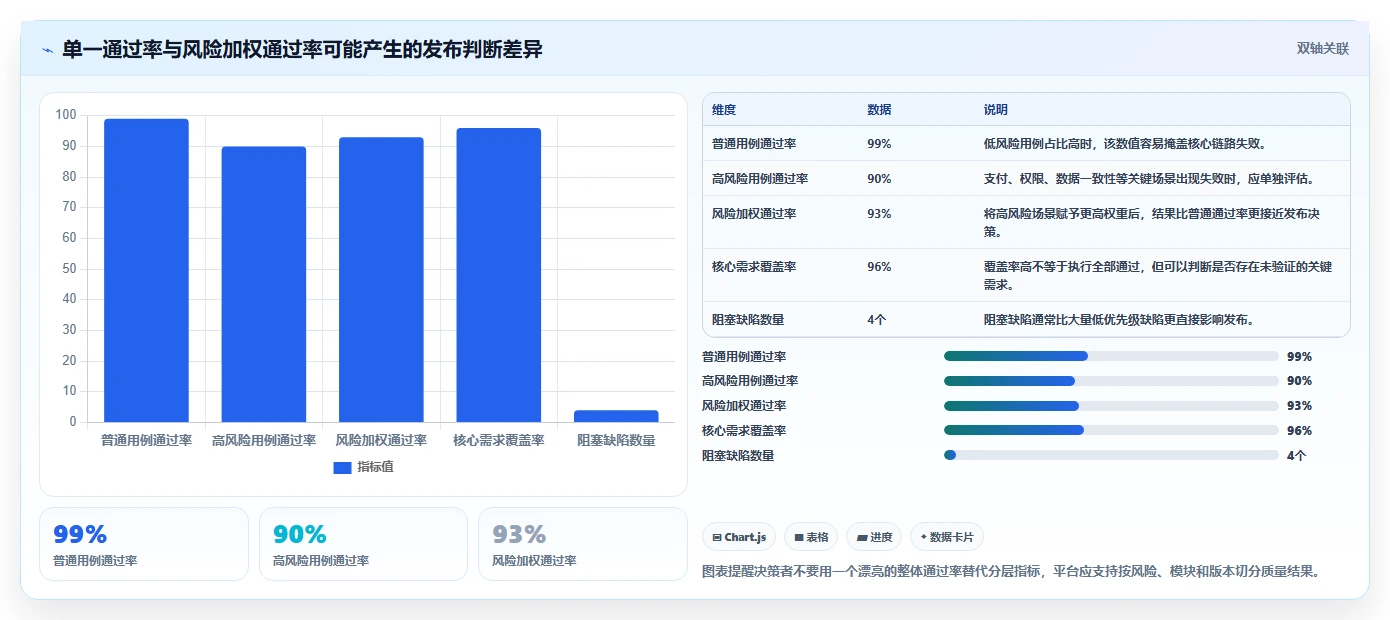Select the 进度 tag chip
Image resolution: width=1390 pixels, height=620 pixels.
[874, 537]
